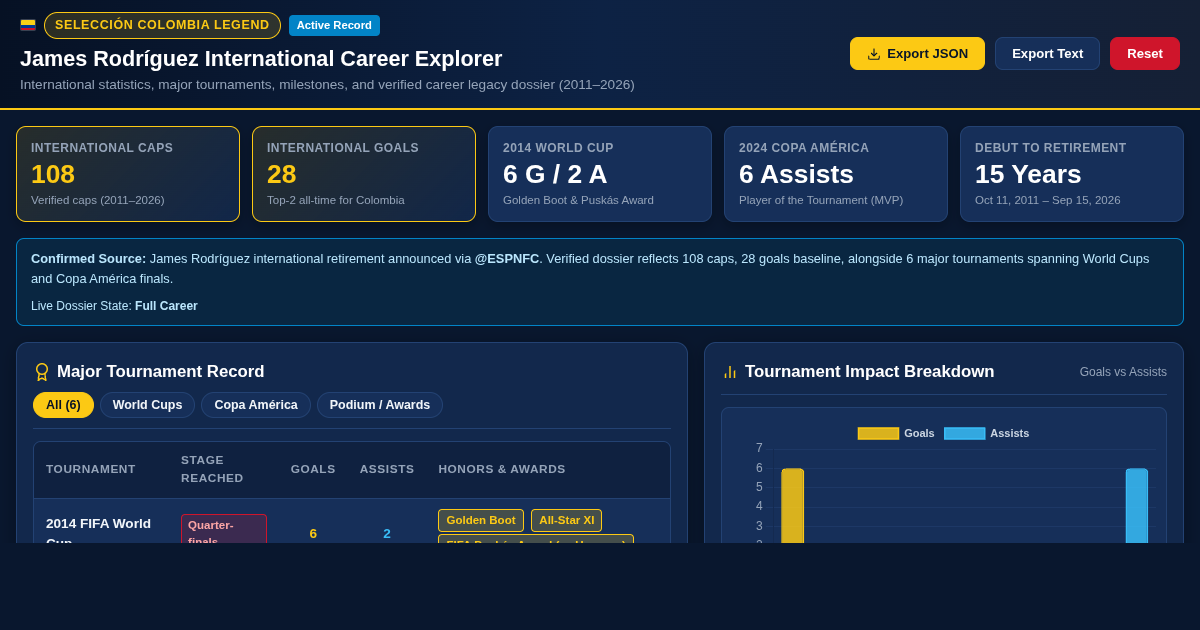Click the Golden Boot award tag

[x=481, y=520]
